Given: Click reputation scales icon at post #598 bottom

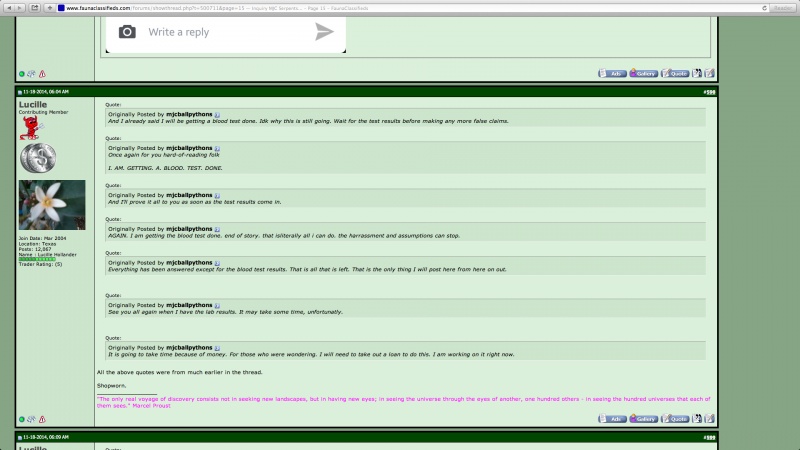Looking at the screenshot, I should coord(31,419).
